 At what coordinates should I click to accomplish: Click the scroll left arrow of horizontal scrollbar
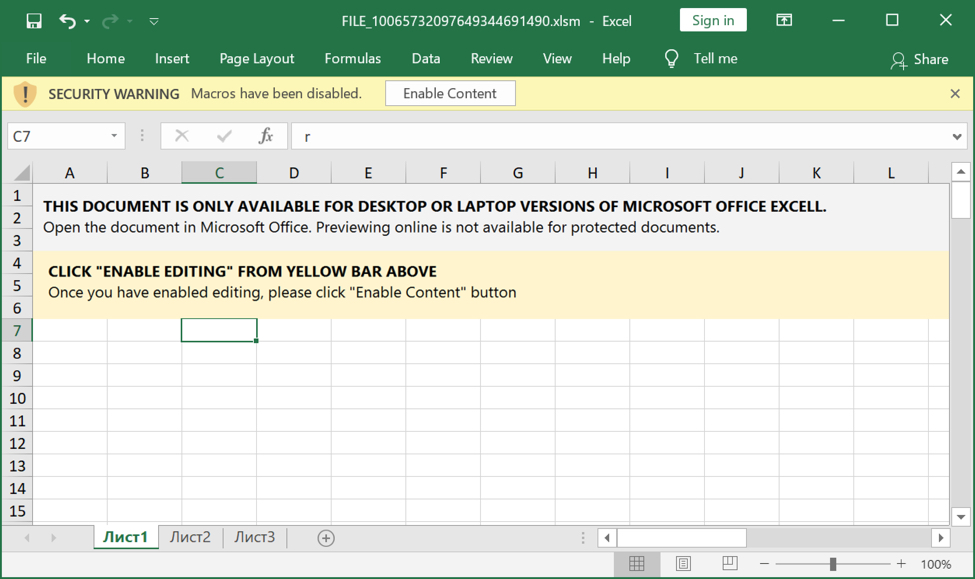[x=607, y=537]
